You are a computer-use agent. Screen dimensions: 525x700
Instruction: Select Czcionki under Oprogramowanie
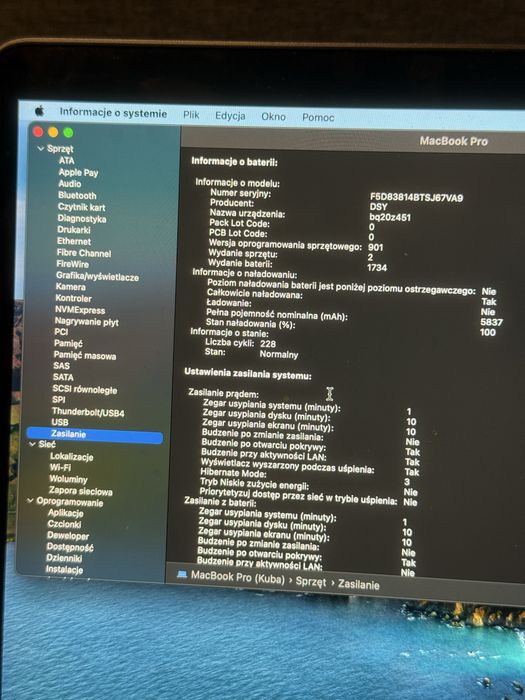pos(64,524)
